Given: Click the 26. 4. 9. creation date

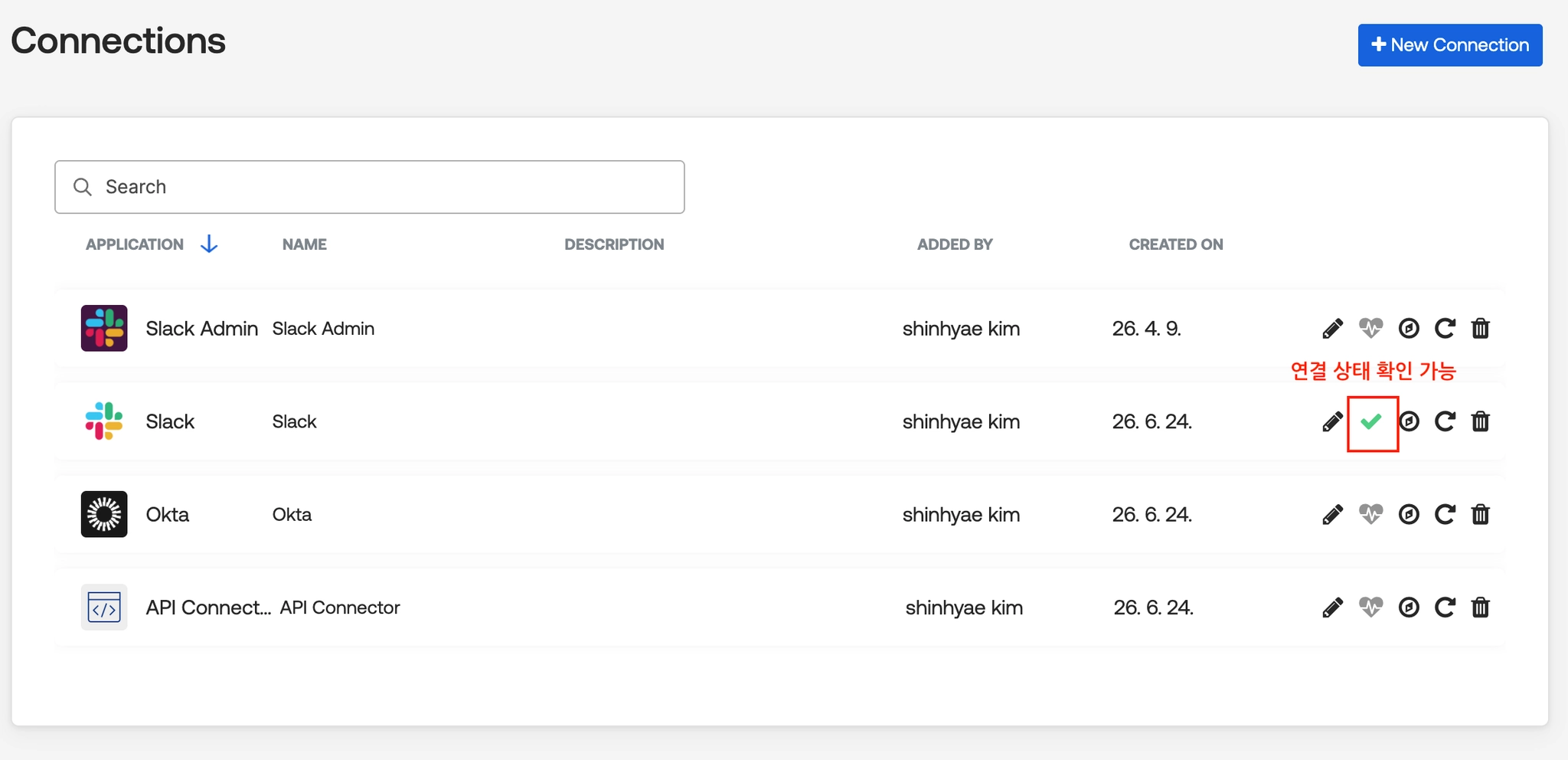Looking at the screenshot, I should coord(1147,329).
